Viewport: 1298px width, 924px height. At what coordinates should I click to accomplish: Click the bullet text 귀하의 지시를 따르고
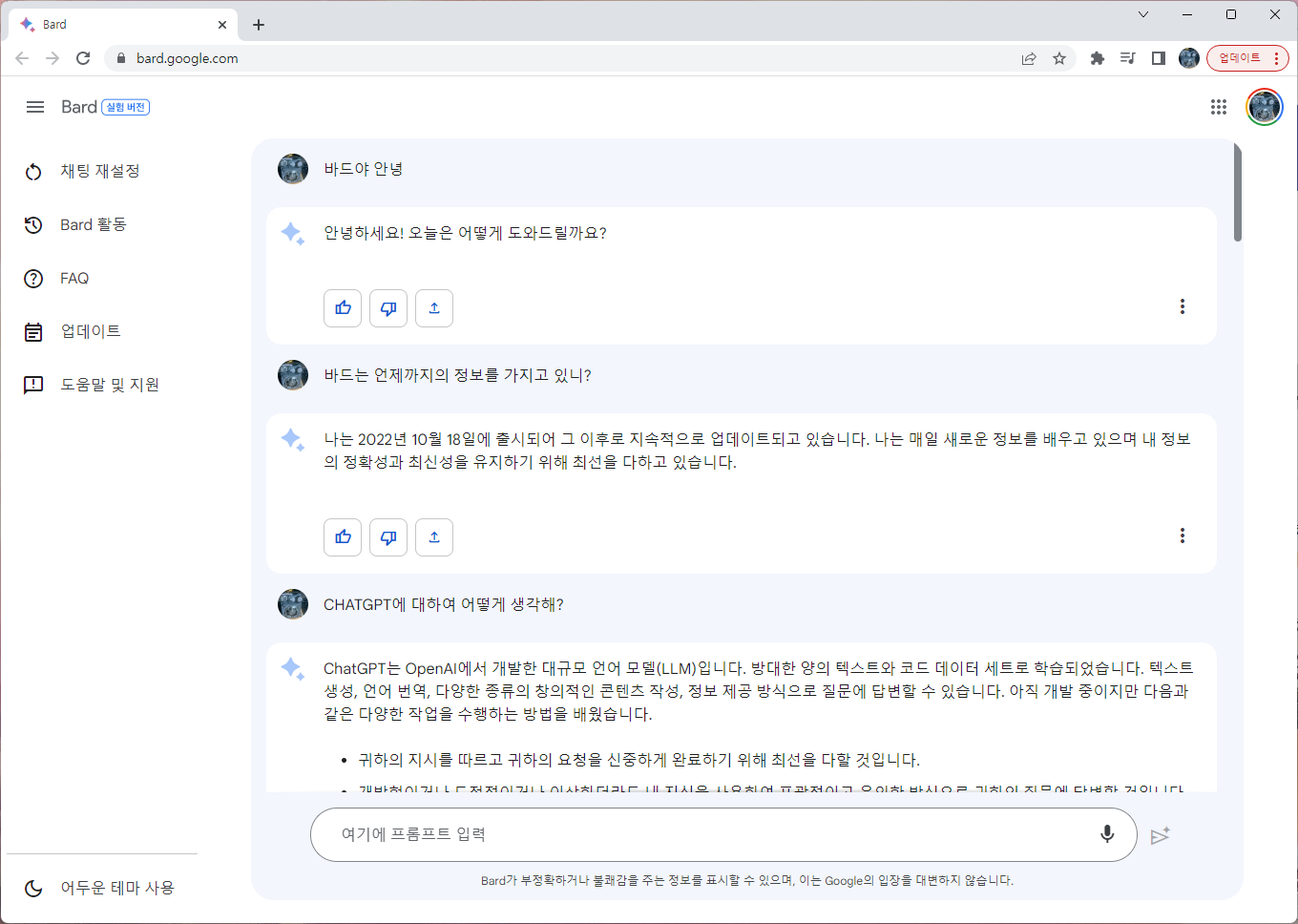pyautogui.click(x=639, y=760)
